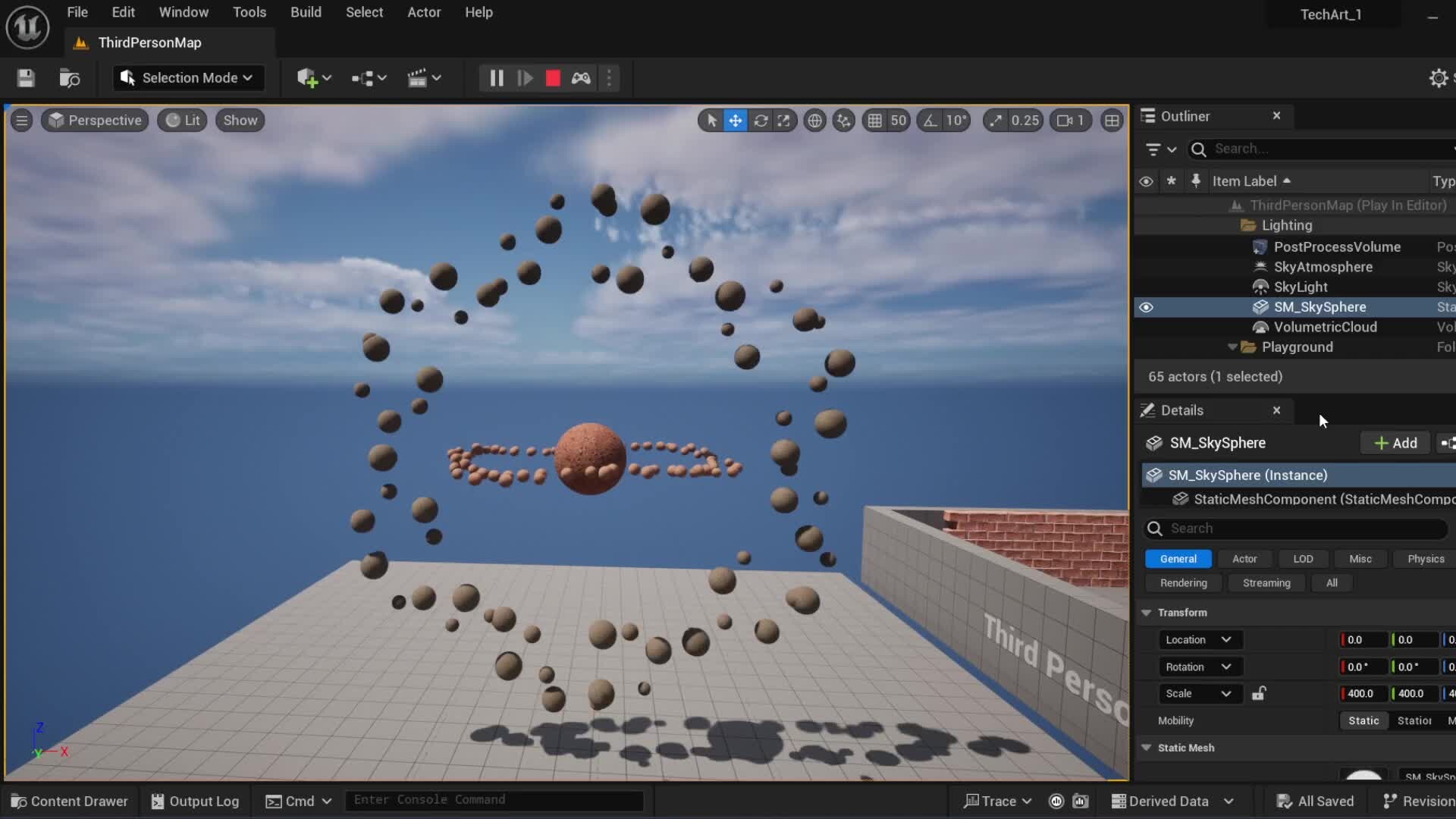Select the Scale transform tool

point(785,121)
